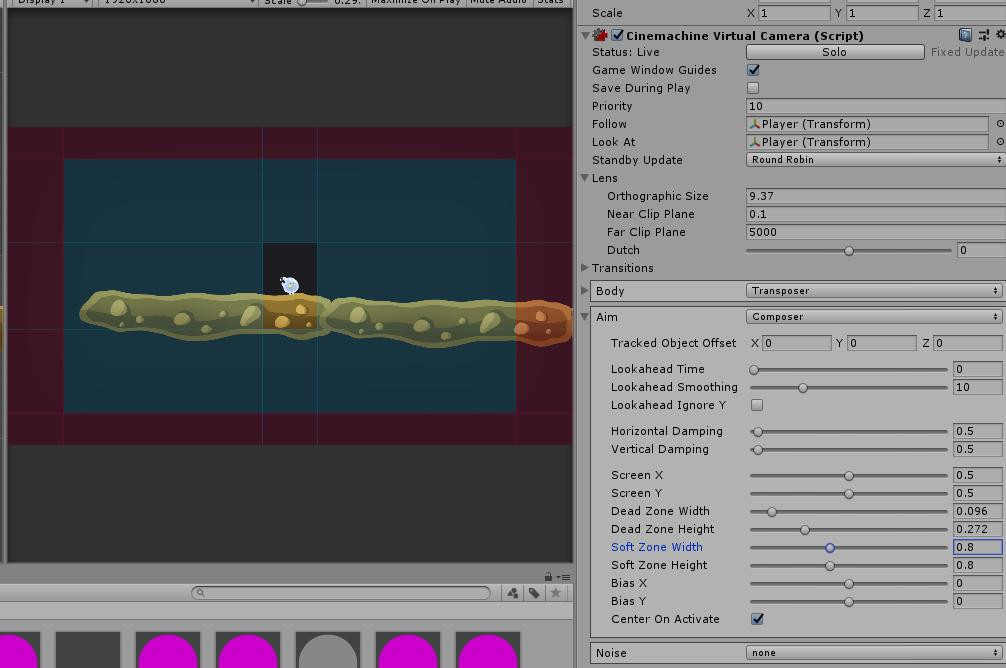The image size is (1006, 668).
Task: Open the Standby Update Round Robin dropdown
Action: [x=875, y=160]
